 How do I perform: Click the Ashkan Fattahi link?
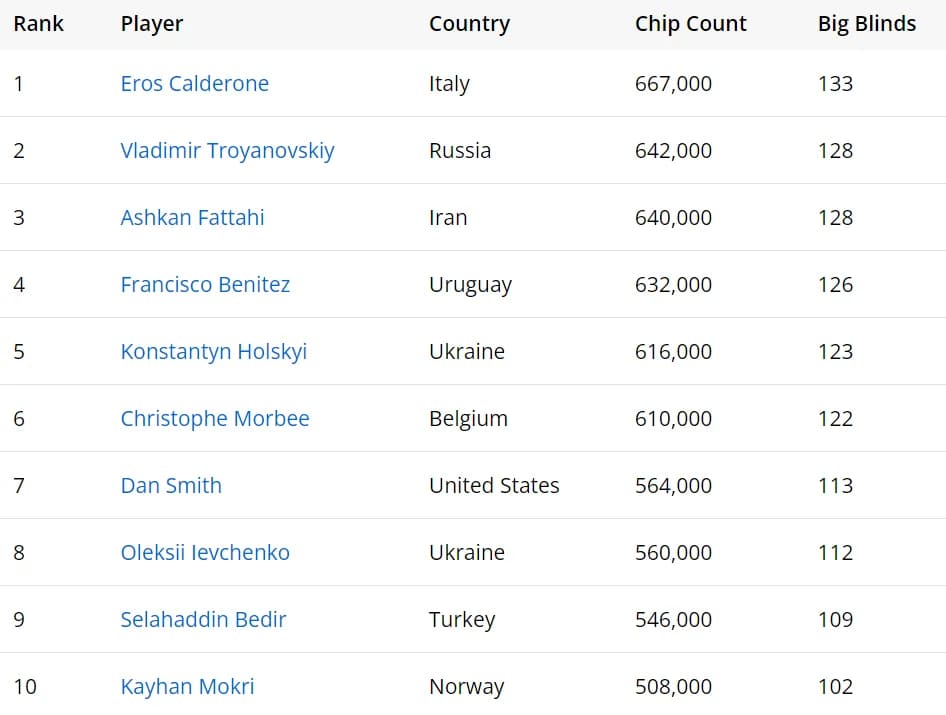tap(192, 217)
